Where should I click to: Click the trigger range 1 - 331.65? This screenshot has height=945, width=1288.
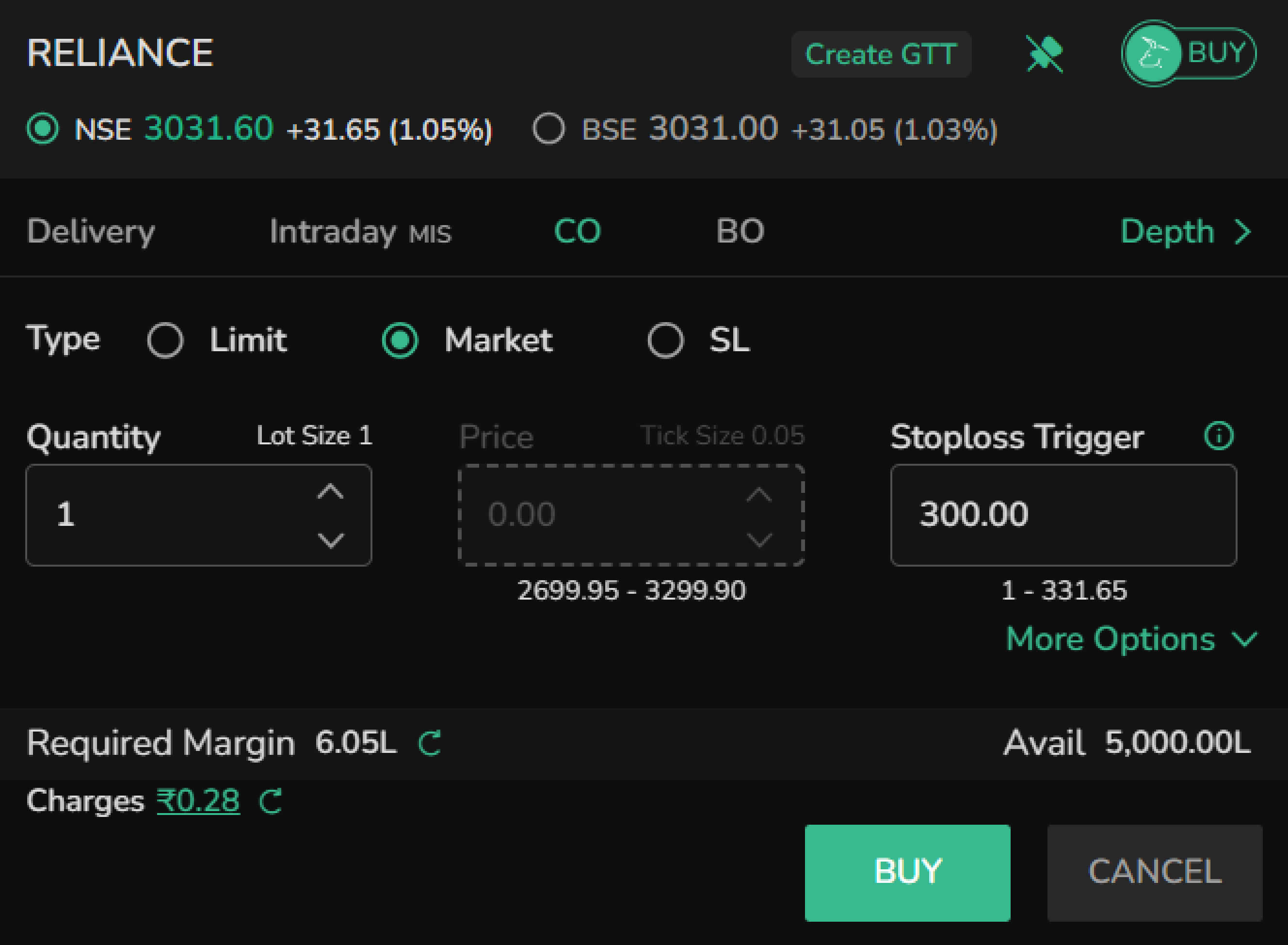[x=1064, y=590]
